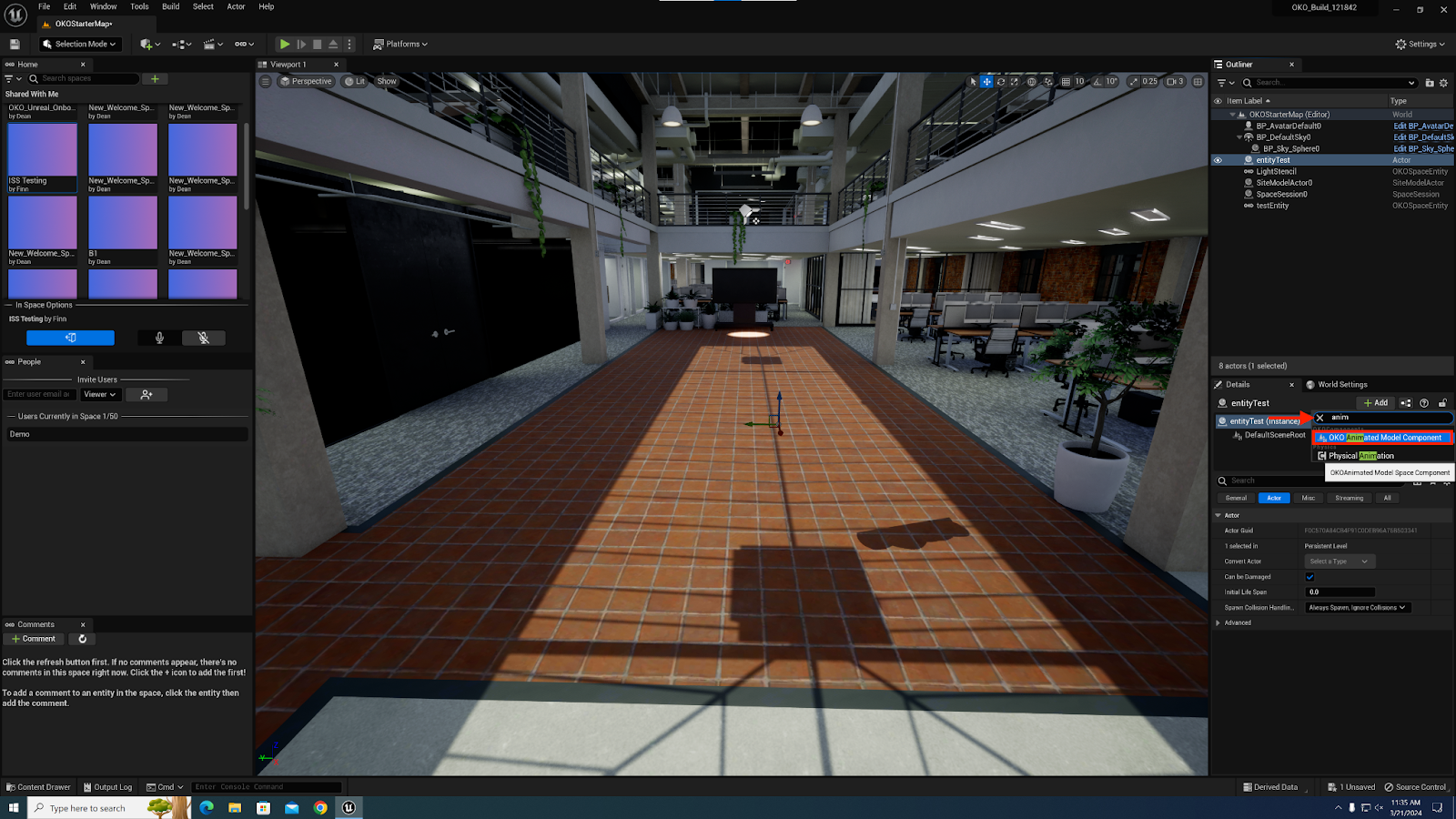Toggle the grid snapping icon in viewport
This screenshot has height=819, width=1456.
pyautogui.click(x=1066, y=82)
